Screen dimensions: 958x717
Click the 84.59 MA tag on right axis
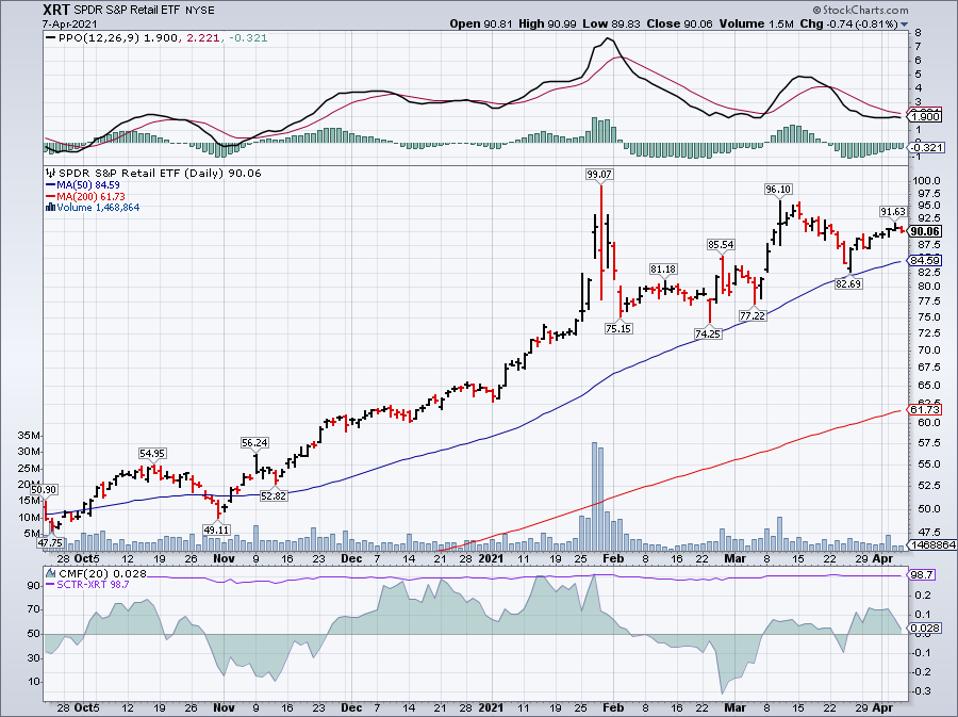pos(925,261)
